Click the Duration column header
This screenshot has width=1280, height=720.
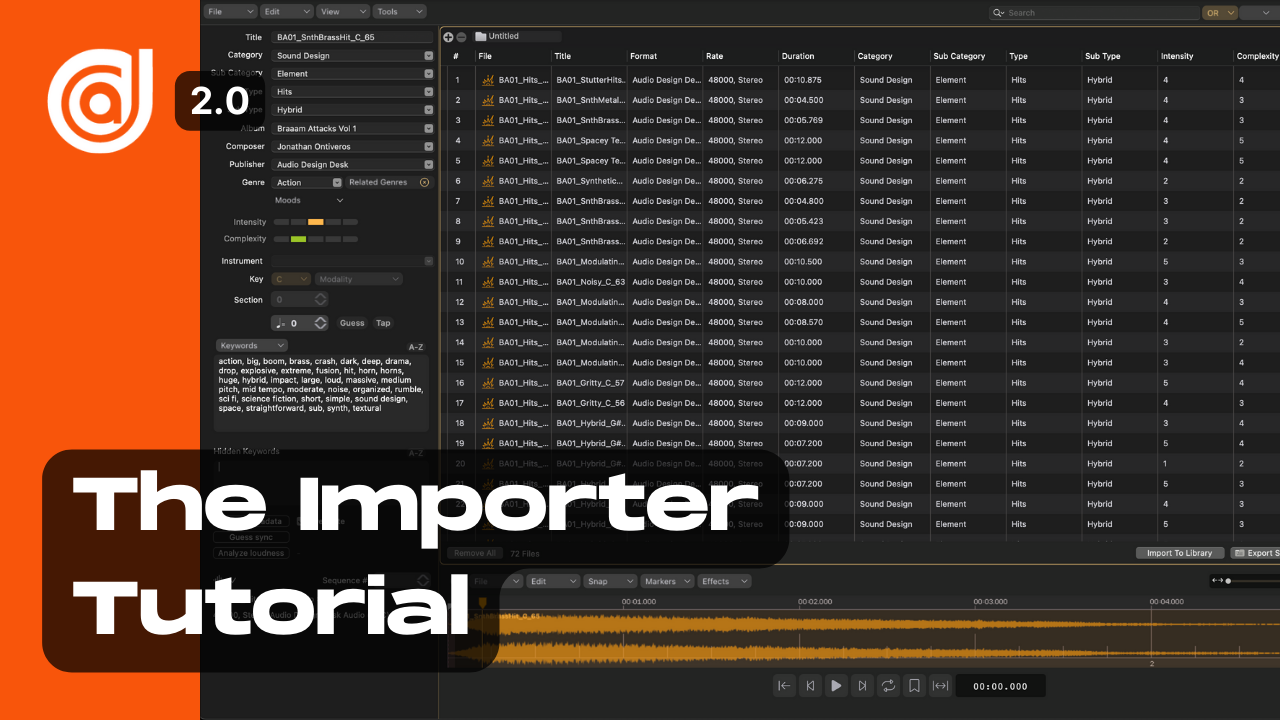tap(798, 56)
